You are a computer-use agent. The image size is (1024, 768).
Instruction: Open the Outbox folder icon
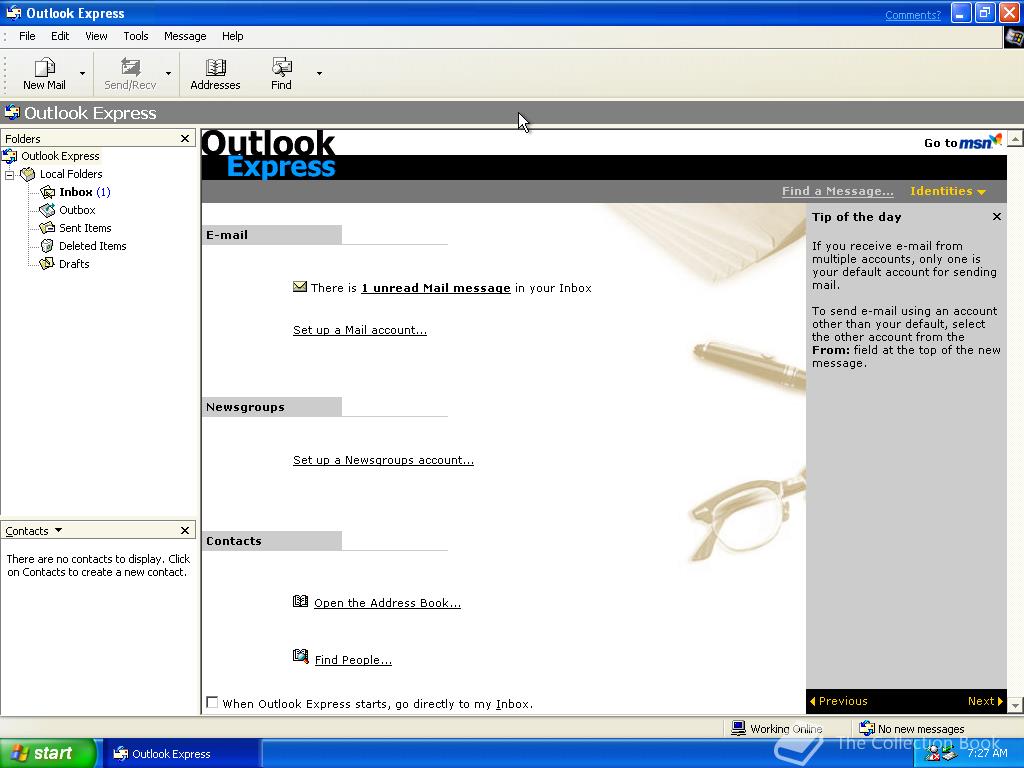[x=48, y=210]
